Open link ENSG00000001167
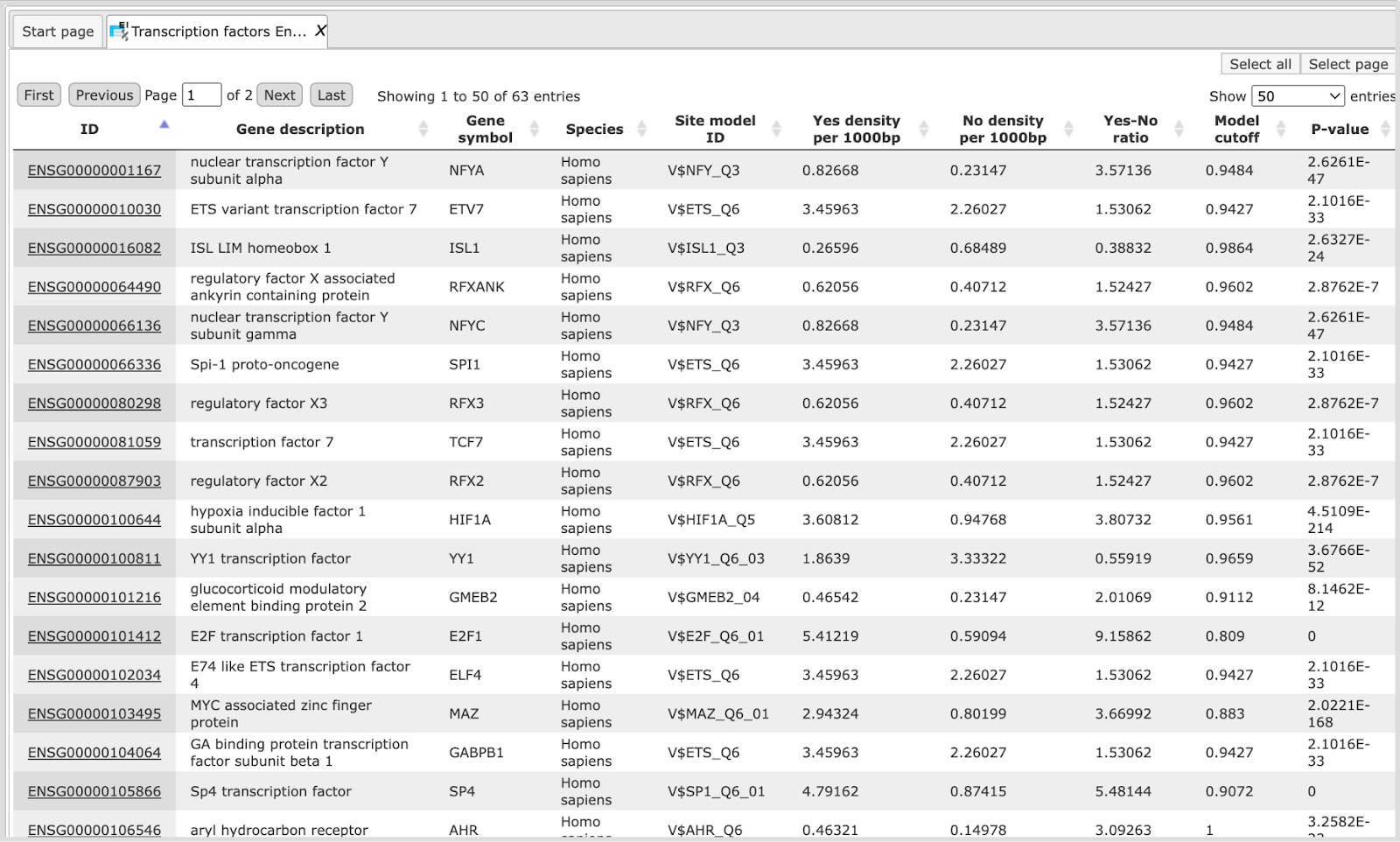The image size is (1400, 842). (94, 171)
